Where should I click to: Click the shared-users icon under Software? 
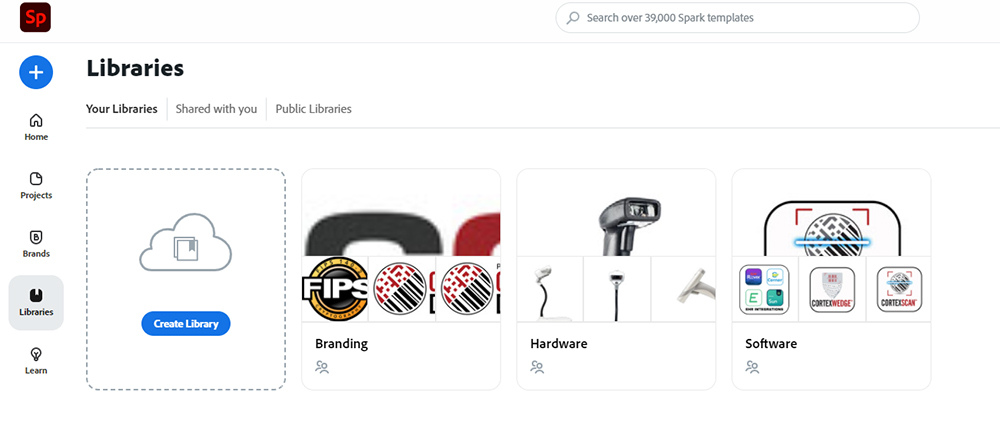click(x=753, y=367)
